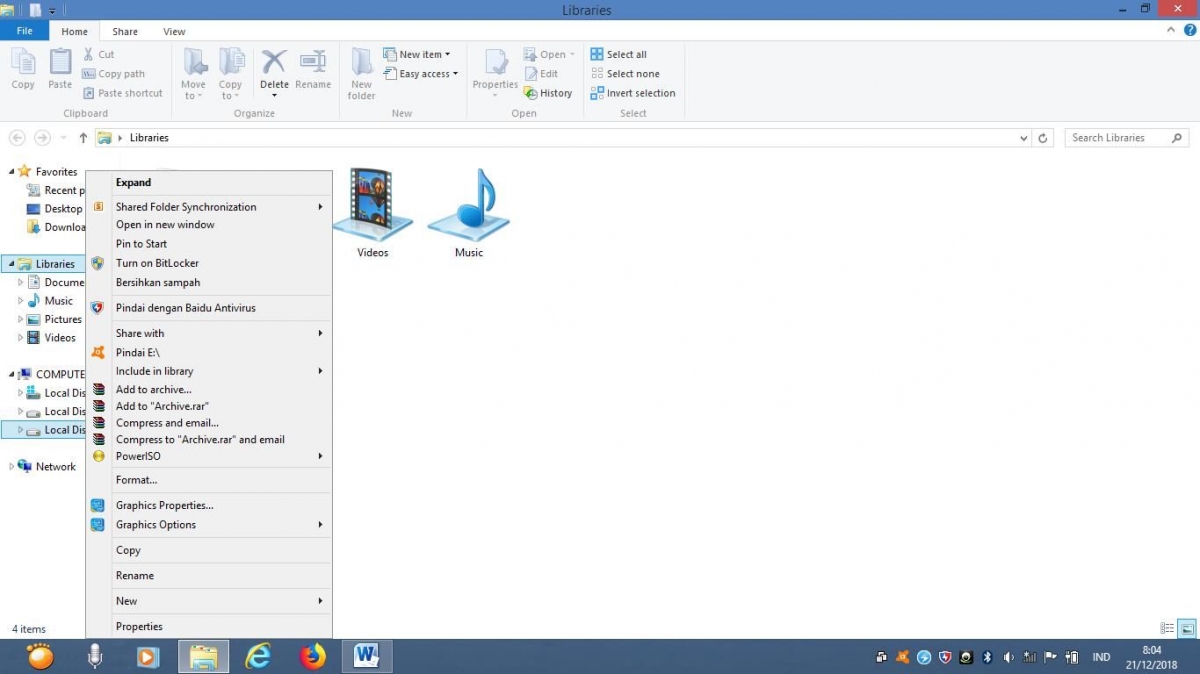Viewport: 1200px width, 674px height.
Task: Select Properties in the context menu
Action: [139, 626]
